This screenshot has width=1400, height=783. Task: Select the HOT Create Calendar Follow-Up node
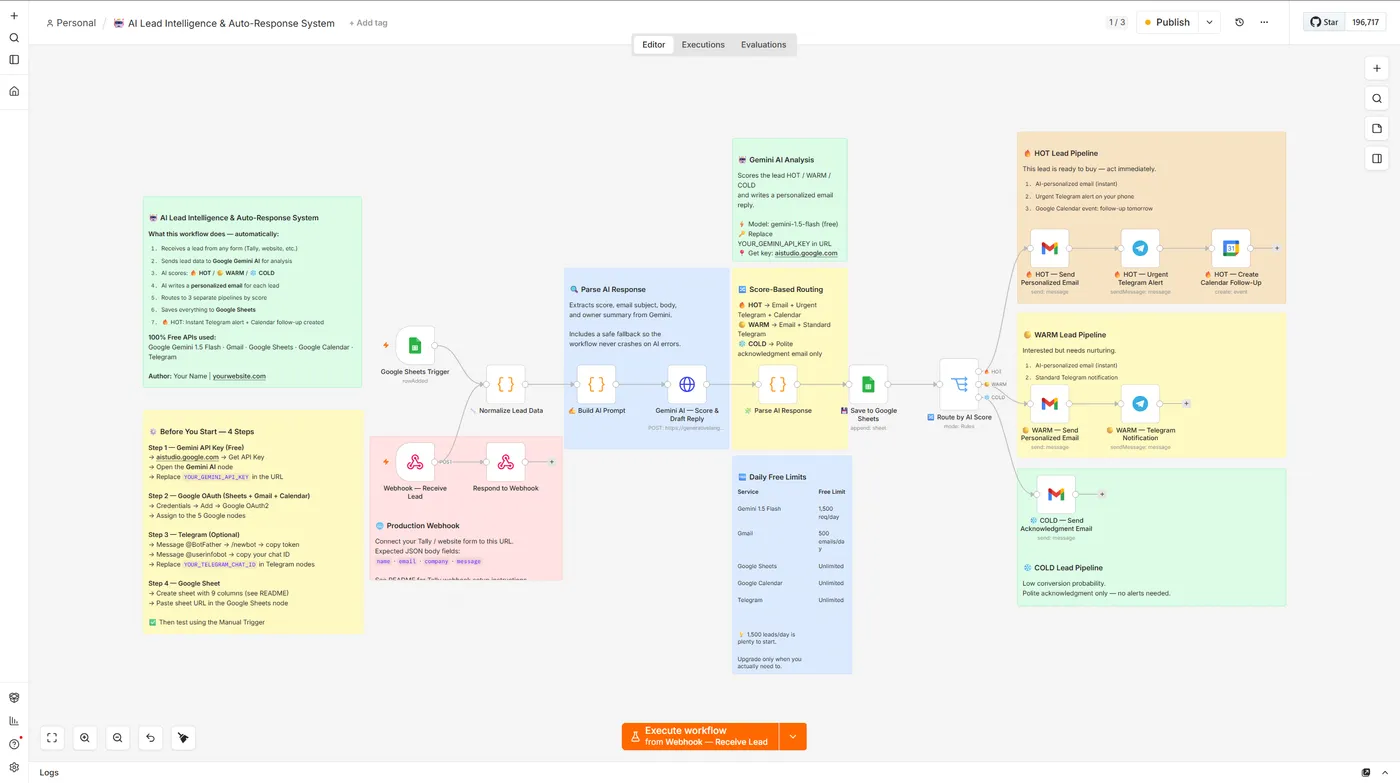point(1231,248)
